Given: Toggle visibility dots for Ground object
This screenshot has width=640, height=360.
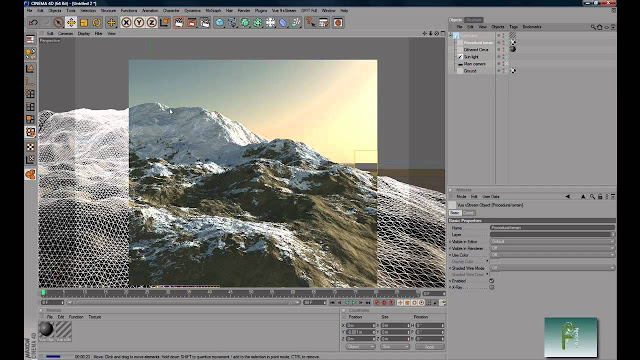Looking at the screenshot, I should pos(503,71).
